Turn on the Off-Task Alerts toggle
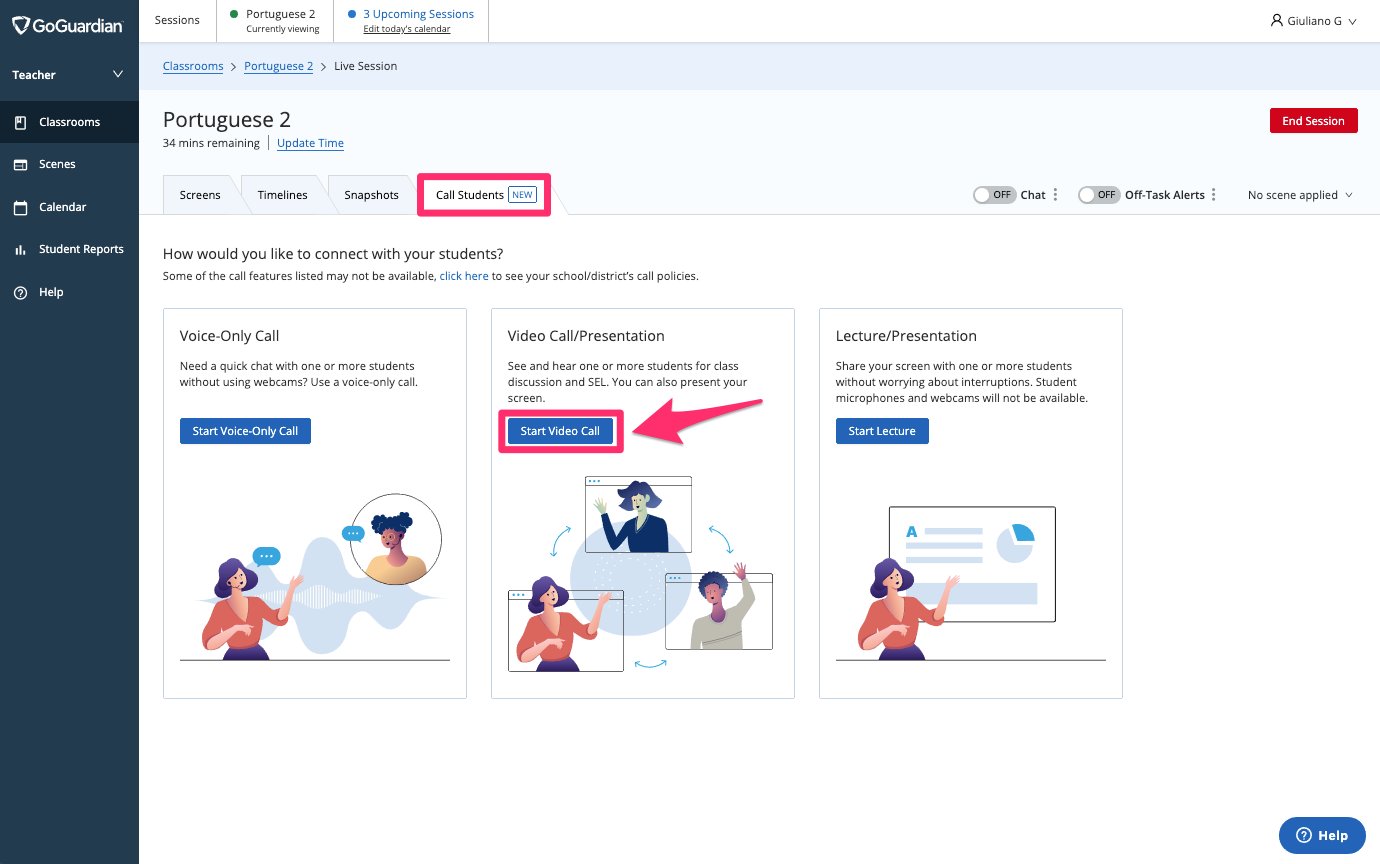The width and height of the screenshot is (1380, 864). (1099, 195)
